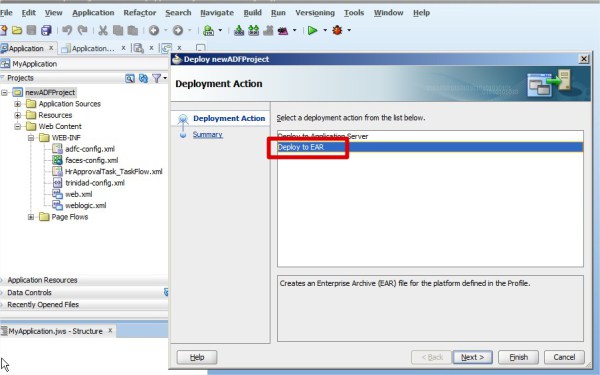
Task: Click the Forward navigation arrow icon
Action: pyautogui.click(x=178, y=30)
